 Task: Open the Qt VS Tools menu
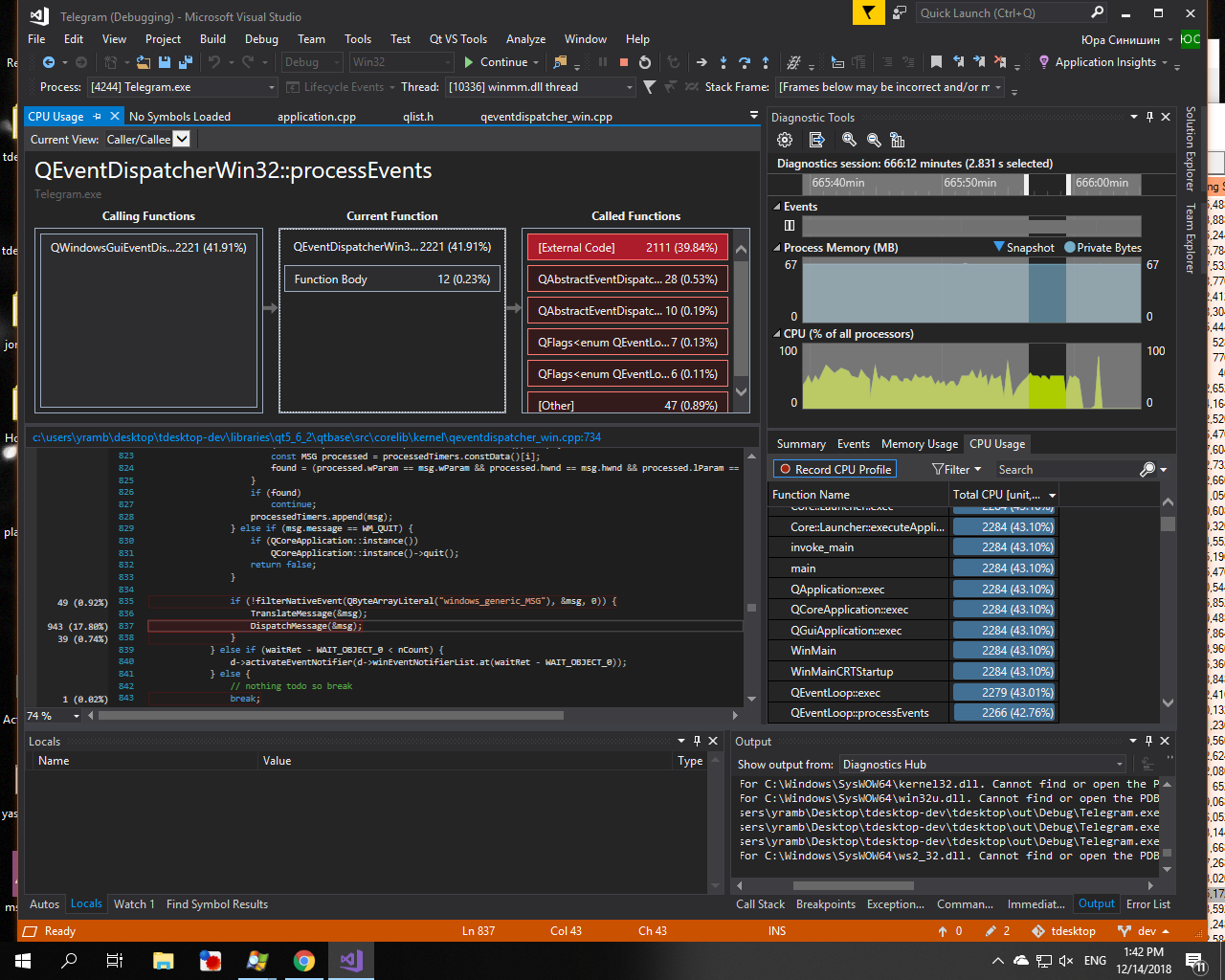pos(458,39)
